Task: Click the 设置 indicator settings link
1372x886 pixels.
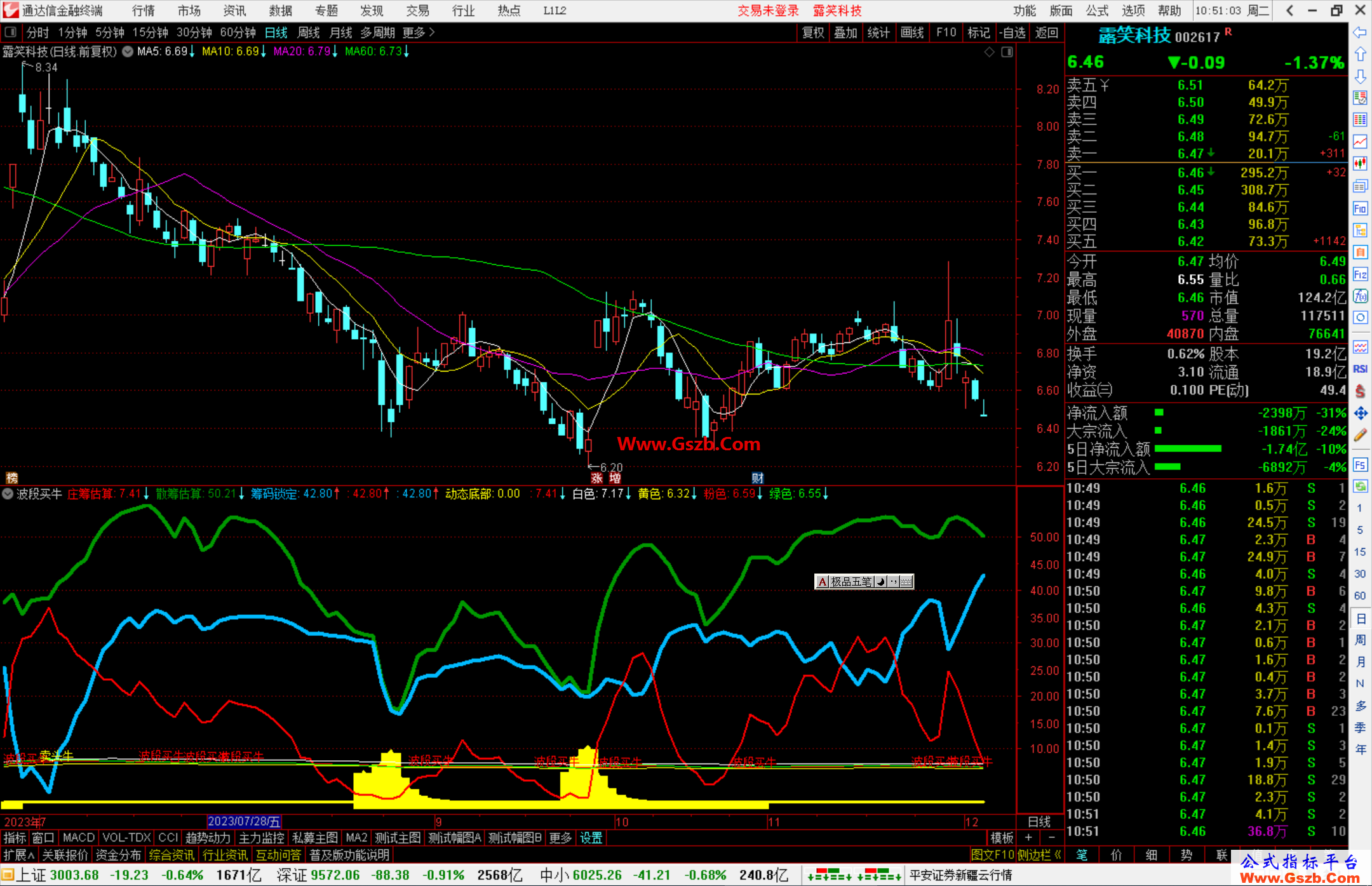Action: [591, 838]
